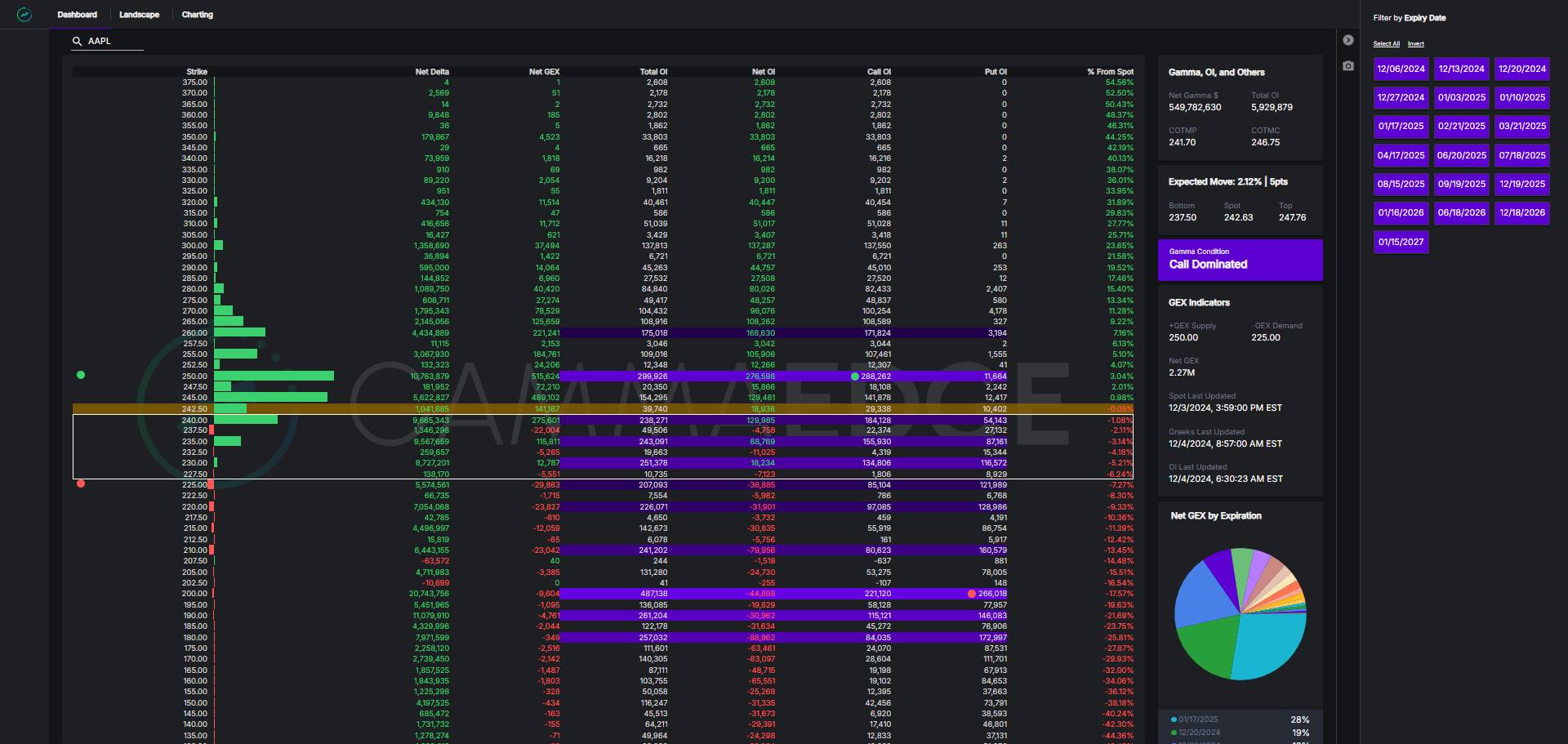This screenshot has width=1568, height=744.
Task: Deselect the 01/15/2027 expiry filter
Action: 1401,242
